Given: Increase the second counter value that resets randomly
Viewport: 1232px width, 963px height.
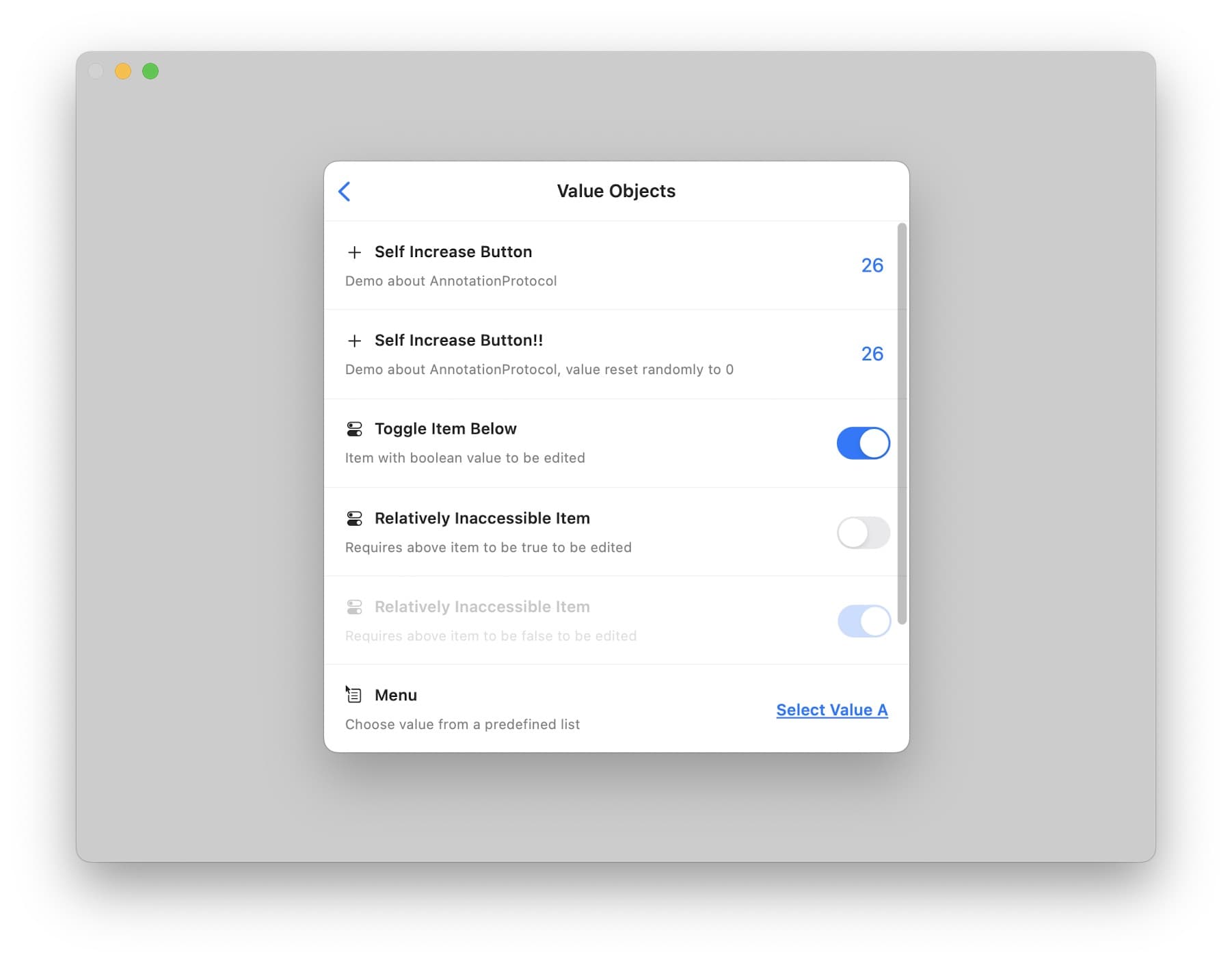Looking at the screenshot, I should click(872, 354).
